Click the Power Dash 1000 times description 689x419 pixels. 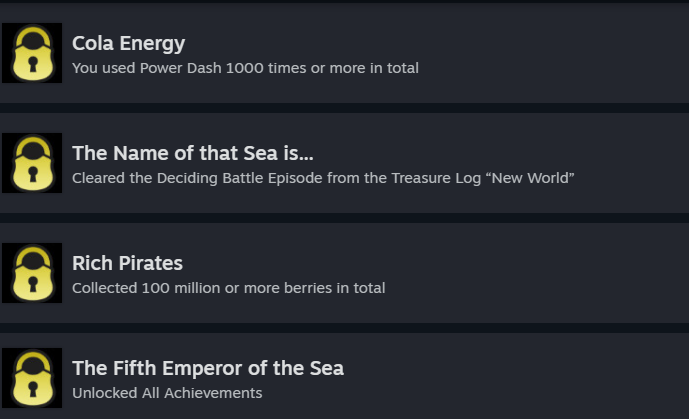245,68
